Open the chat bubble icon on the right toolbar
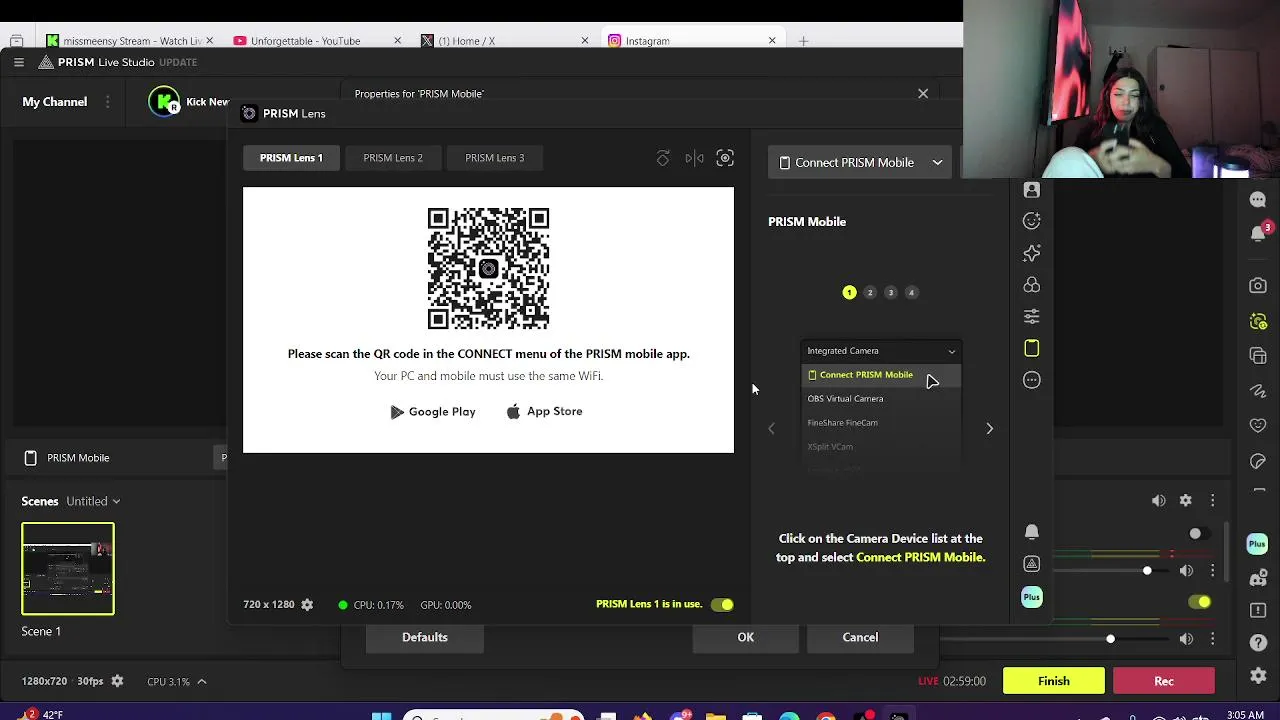Screen dimensions: 1280x720 tap(1258, 200)
